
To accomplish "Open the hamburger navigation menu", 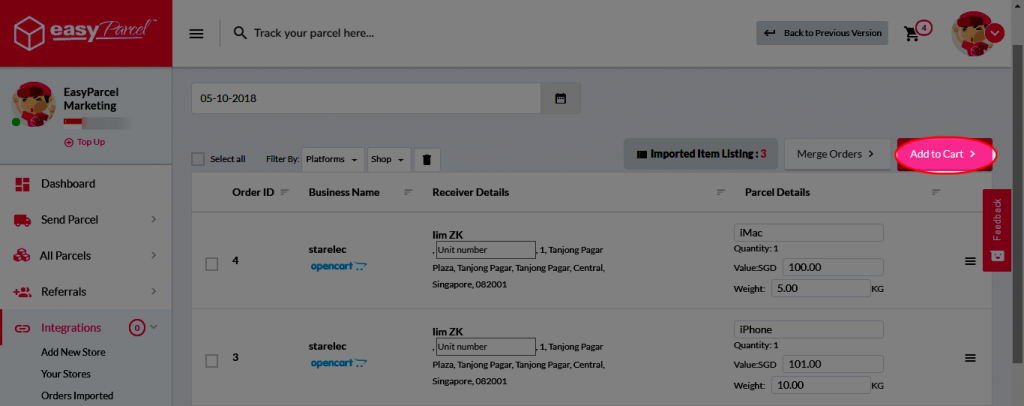I will click(x=196, y=33).
